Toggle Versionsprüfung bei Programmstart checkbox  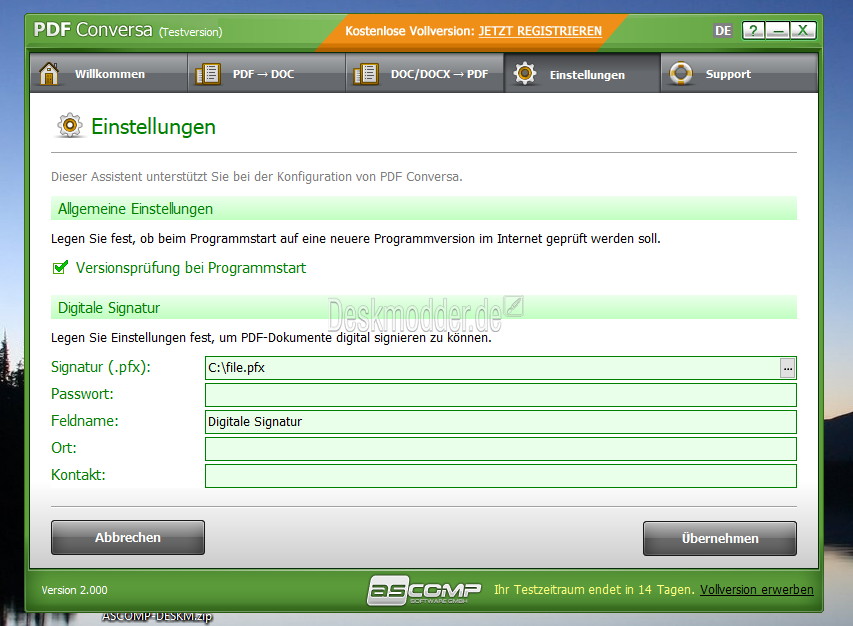(x=60, y=268)
